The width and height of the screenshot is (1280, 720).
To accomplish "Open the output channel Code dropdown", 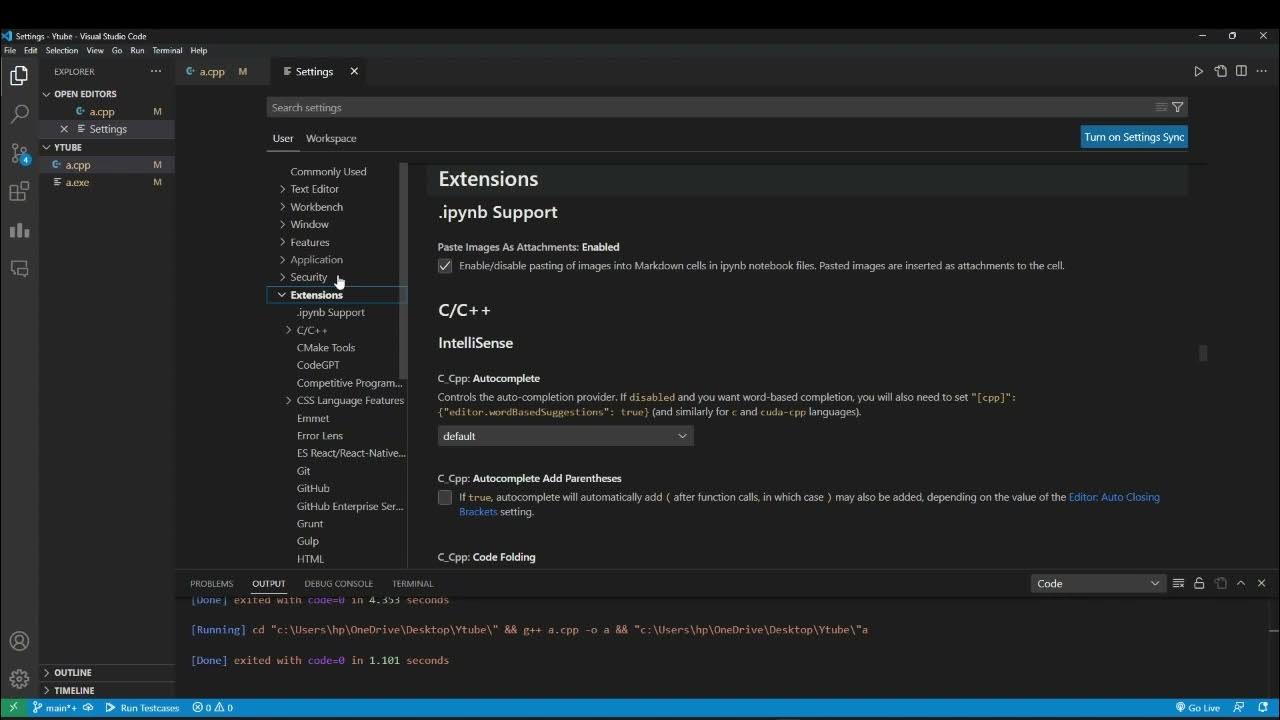I will click(1097, 583).
